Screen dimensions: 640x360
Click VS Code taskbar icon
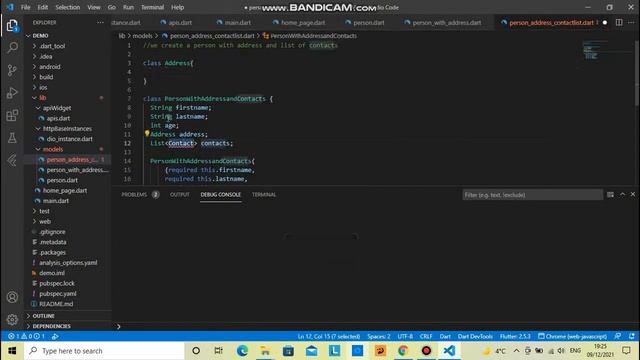point(449,351)
